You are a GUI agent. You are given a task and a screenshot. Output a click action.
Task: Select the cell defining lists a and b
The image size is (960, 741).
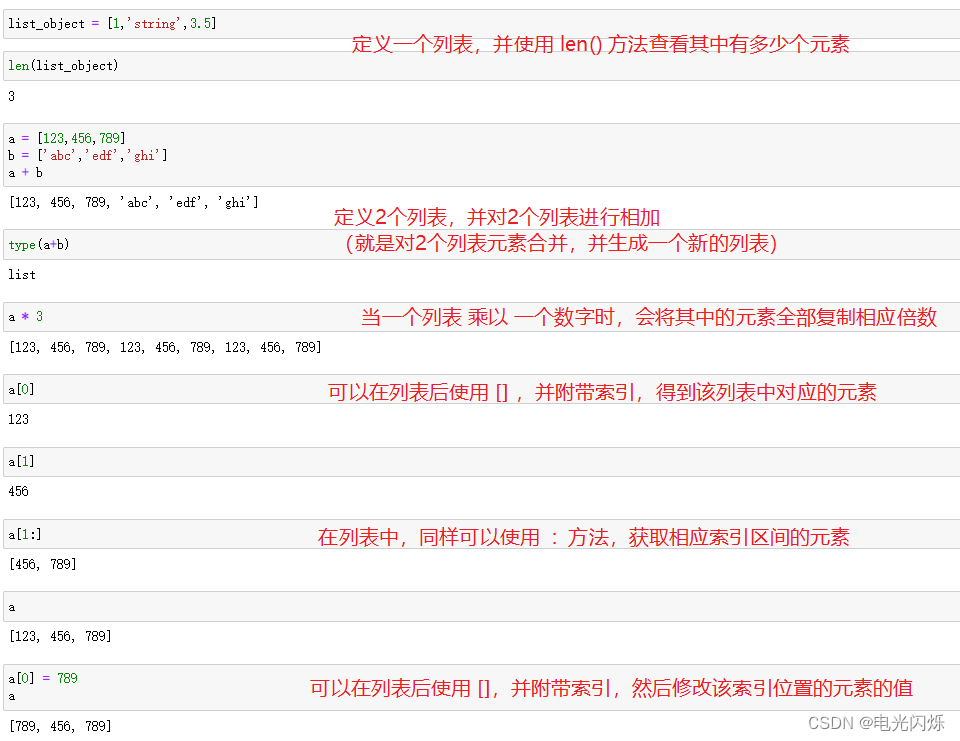click(x=60, y=155)
